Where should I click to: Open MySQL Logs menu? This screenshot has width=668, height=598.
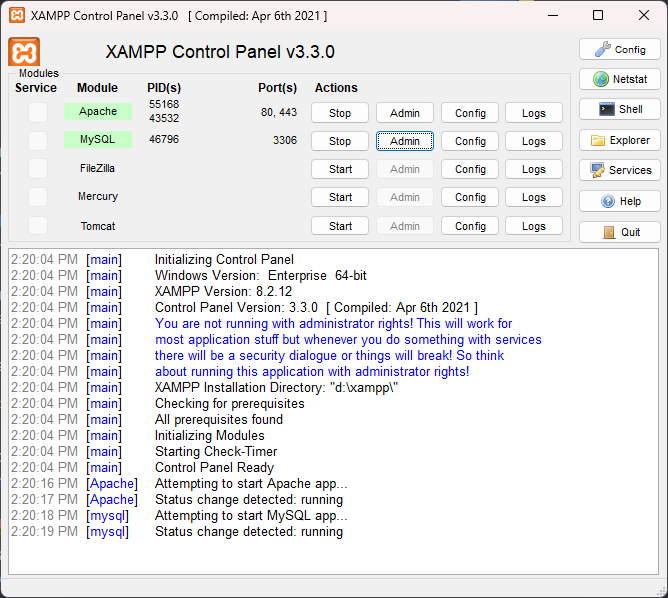534,141
